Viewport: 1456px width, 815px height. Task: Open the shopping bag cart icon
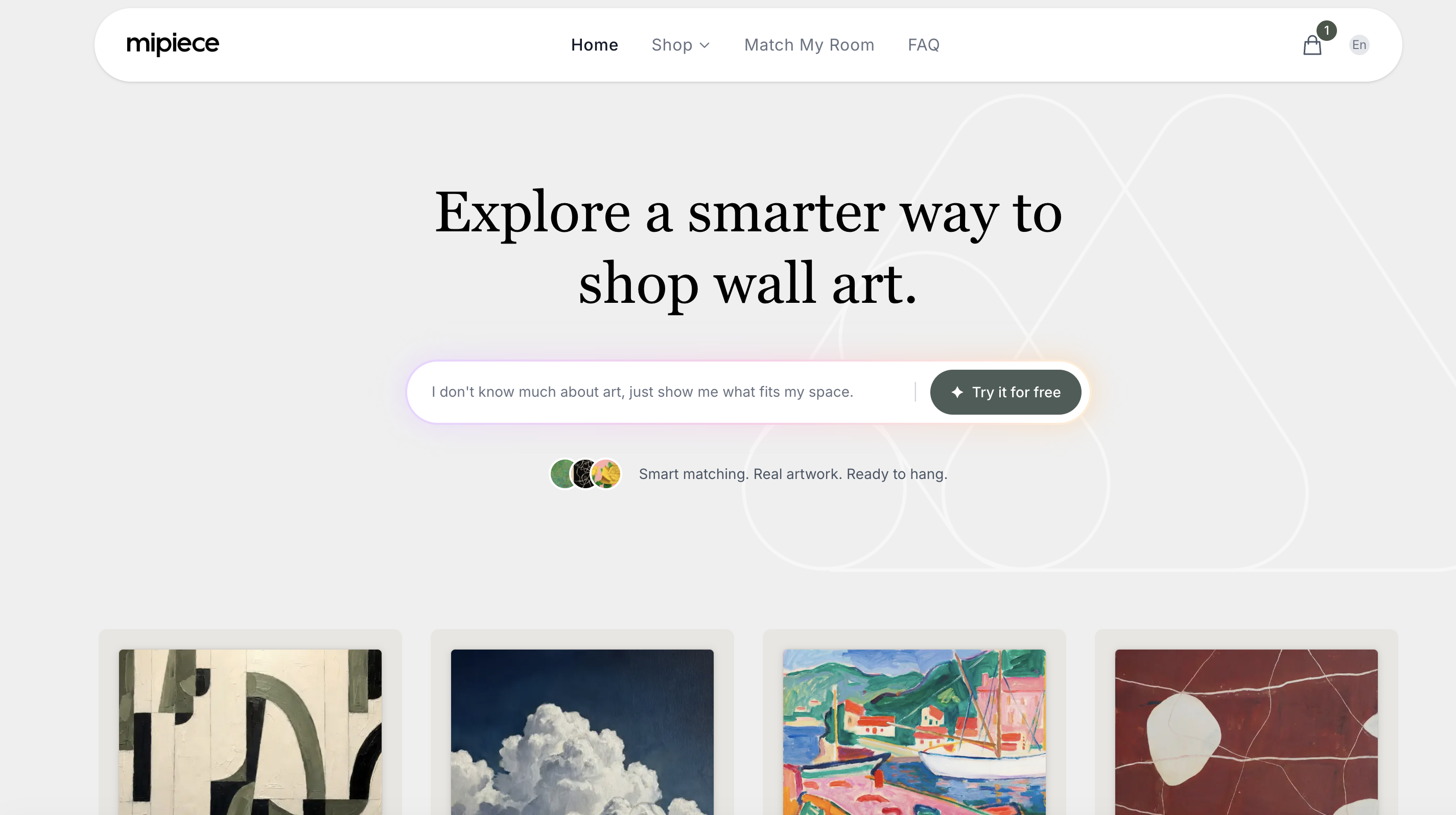tap(1312, 45)
